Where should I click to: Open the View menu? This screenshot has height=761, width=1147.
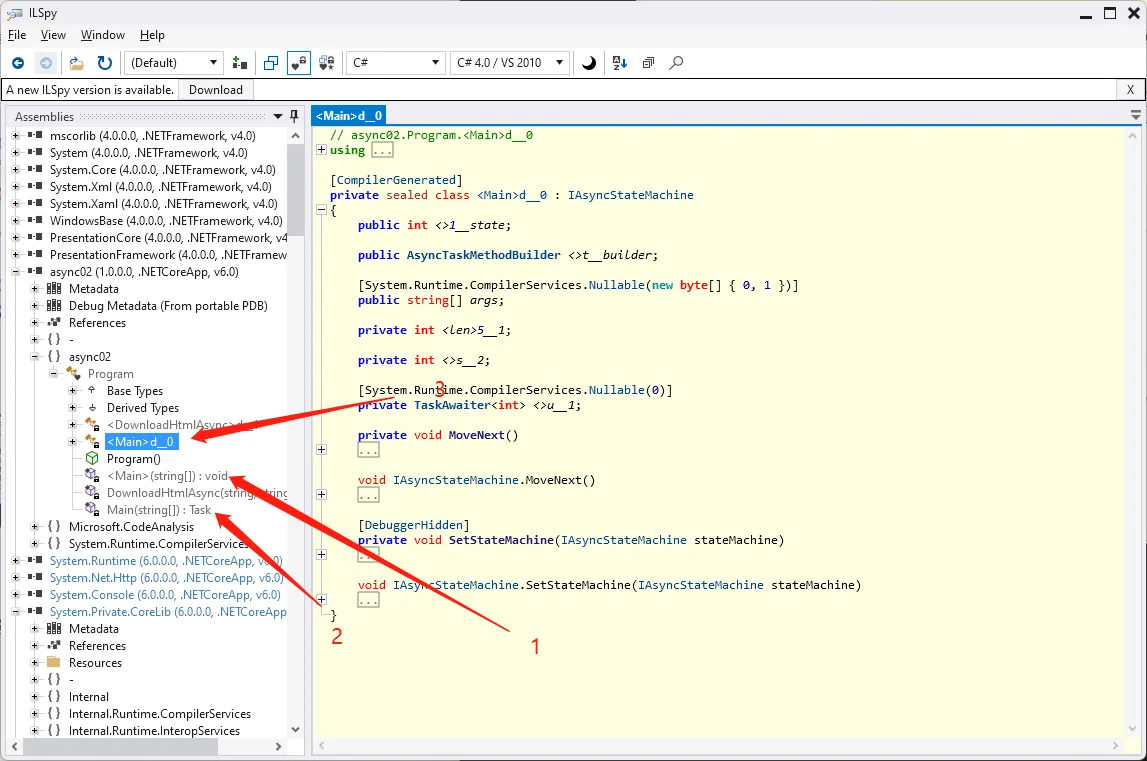coord(53,35)
